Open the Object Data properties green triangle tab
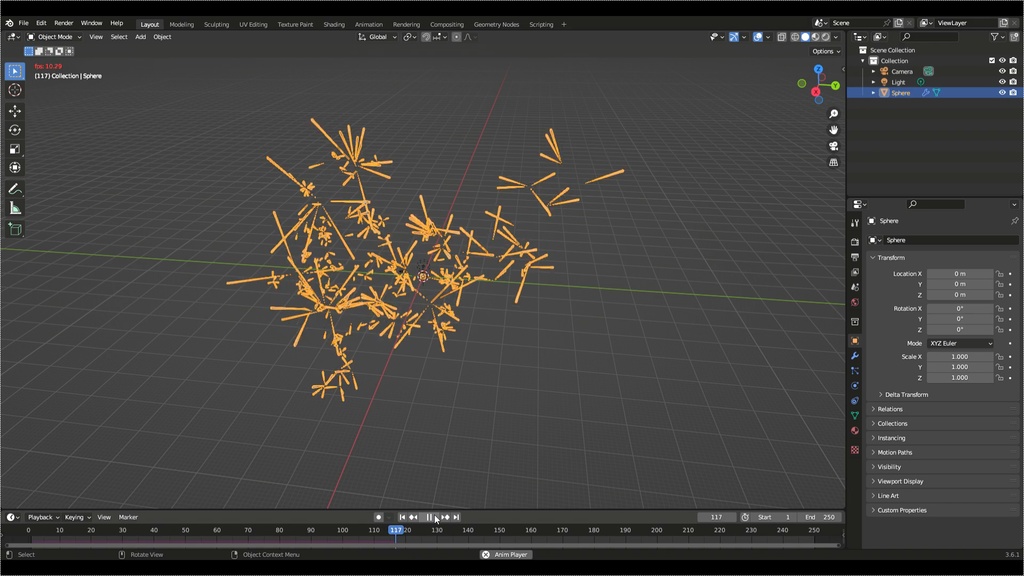The height and width of the screenshot is (576, 1024). tap(855, 416)
